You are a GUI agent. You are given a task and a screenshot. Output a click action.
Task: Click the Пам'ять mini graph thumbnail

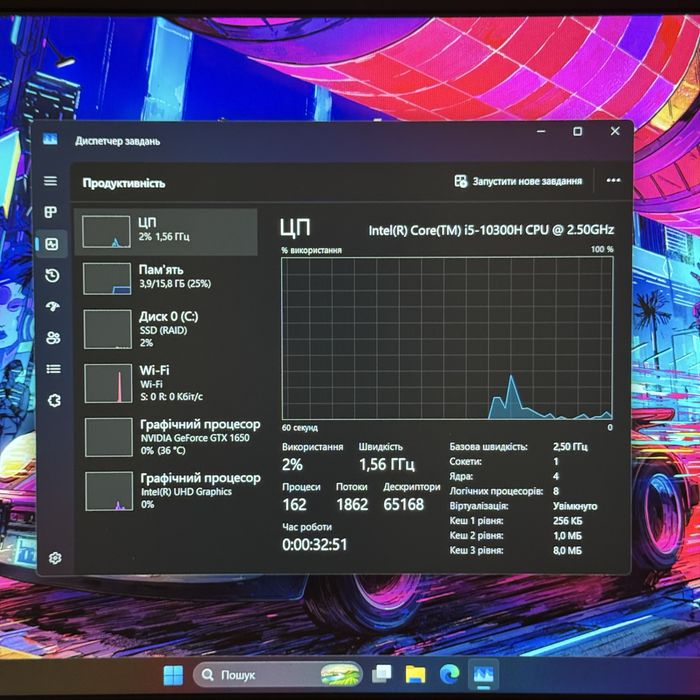[107, 279]
